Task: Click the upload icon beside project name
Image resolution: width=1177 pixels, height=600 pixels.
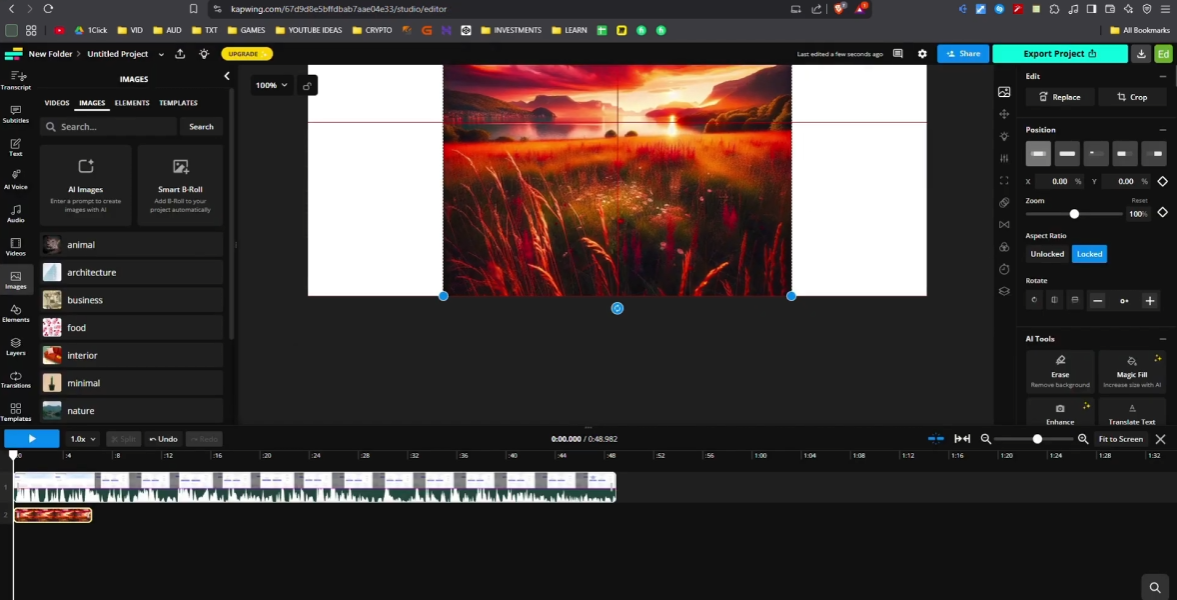Action: (180, 54)
